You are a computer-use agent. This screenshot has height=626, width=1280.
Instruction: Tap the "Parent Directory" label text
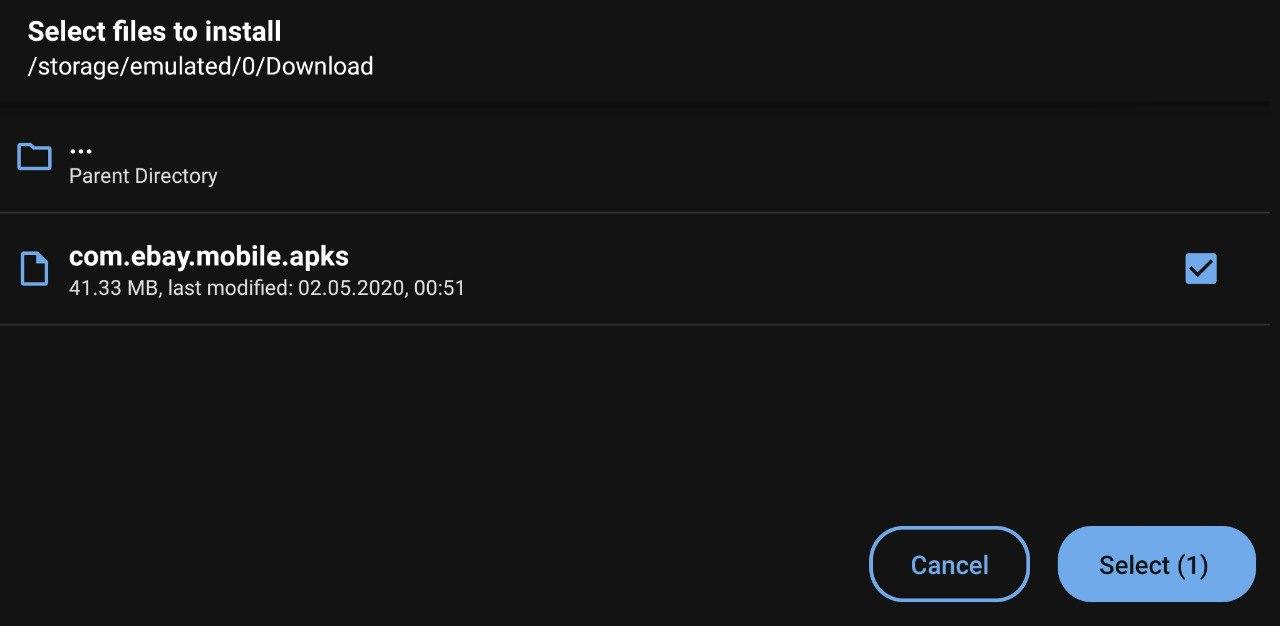[143, 176]
